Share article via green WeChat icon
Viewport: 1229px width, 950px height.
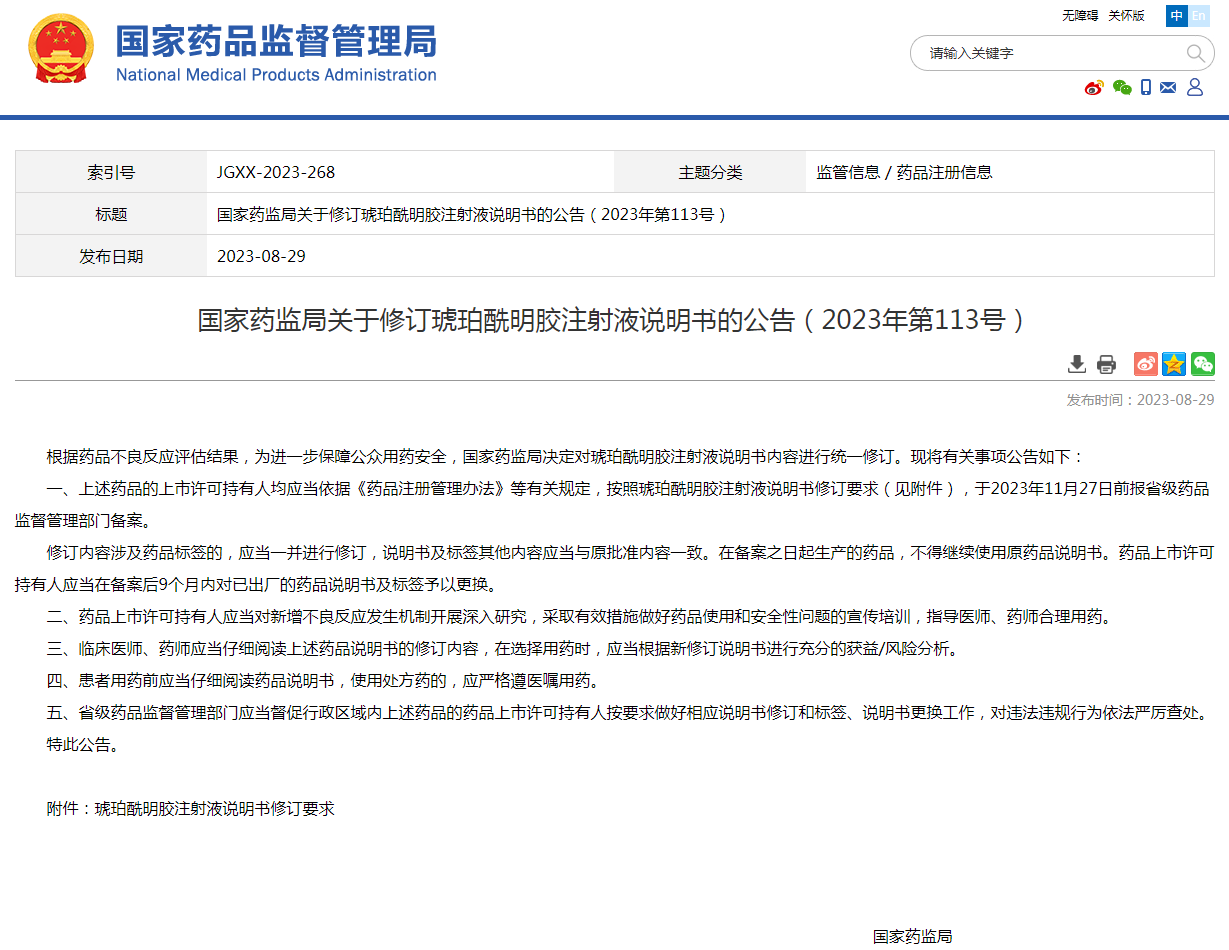point(1203,364)
